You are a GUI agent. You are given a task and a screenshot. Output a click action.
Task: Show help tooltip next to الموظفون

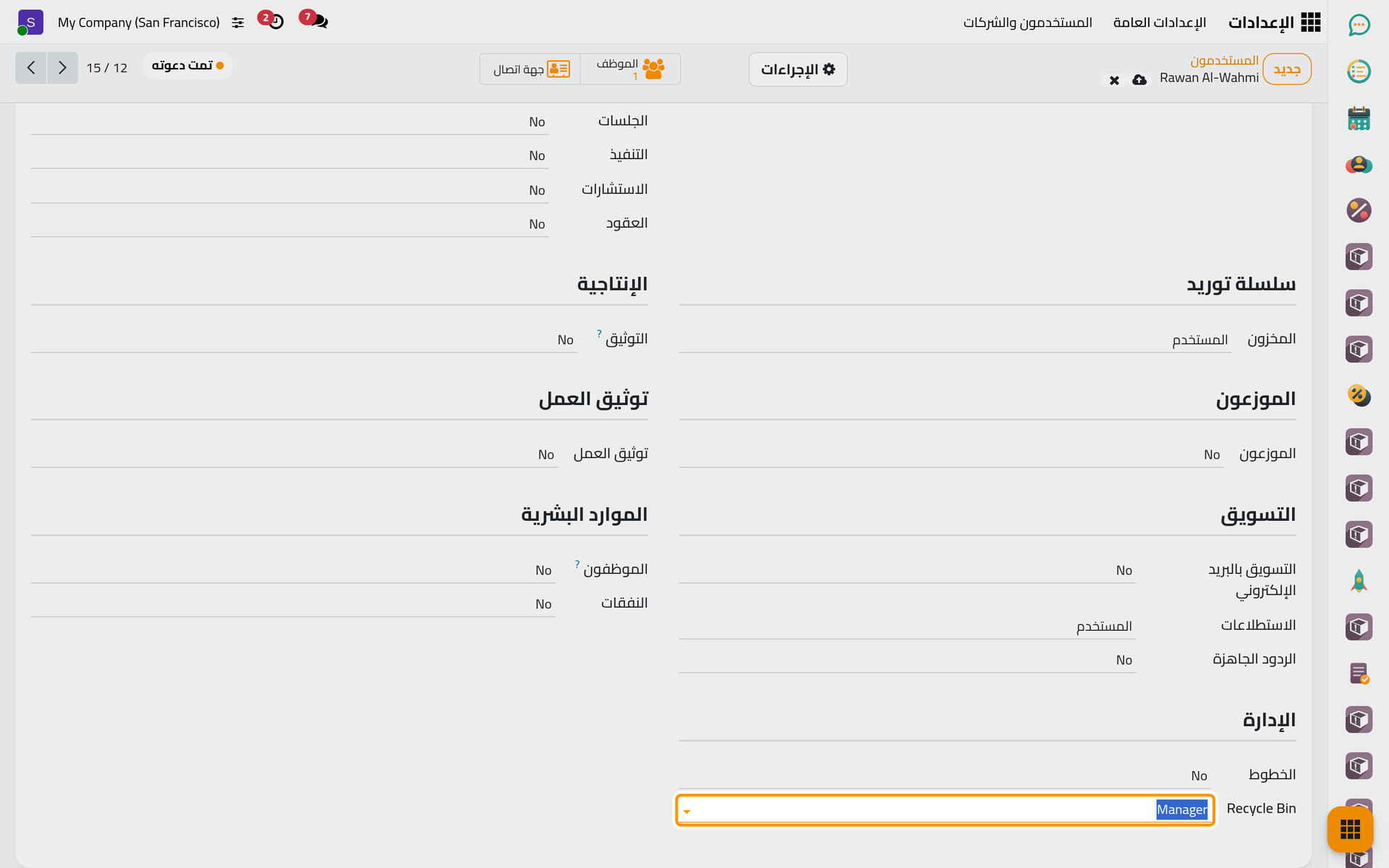[x=577, y=563]
